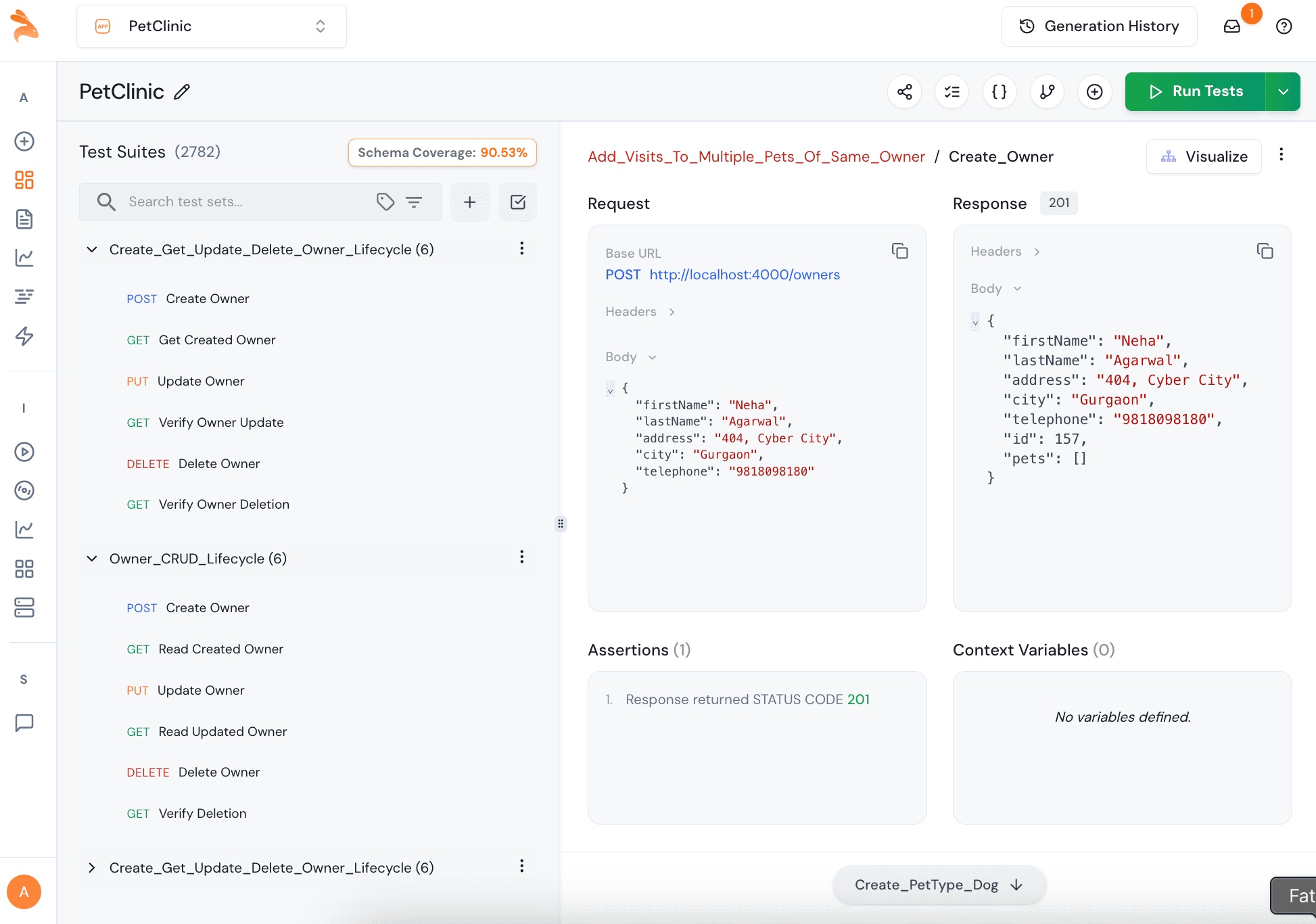
Task: Click the git branch icon
Action: click(x=1048, y=91)
